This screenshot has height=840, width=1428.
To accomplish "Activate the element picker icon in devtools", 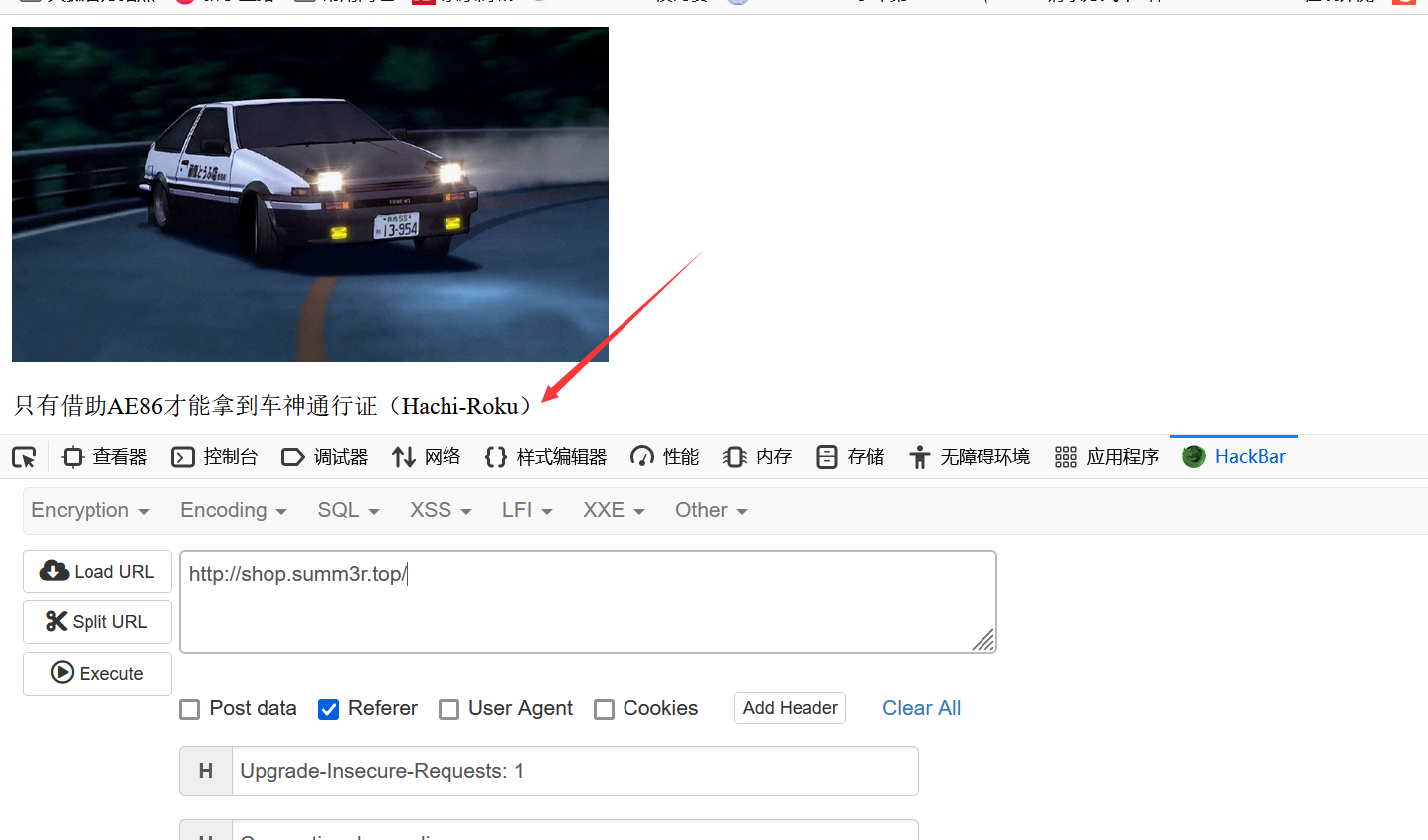I will [x=24, y=457].
